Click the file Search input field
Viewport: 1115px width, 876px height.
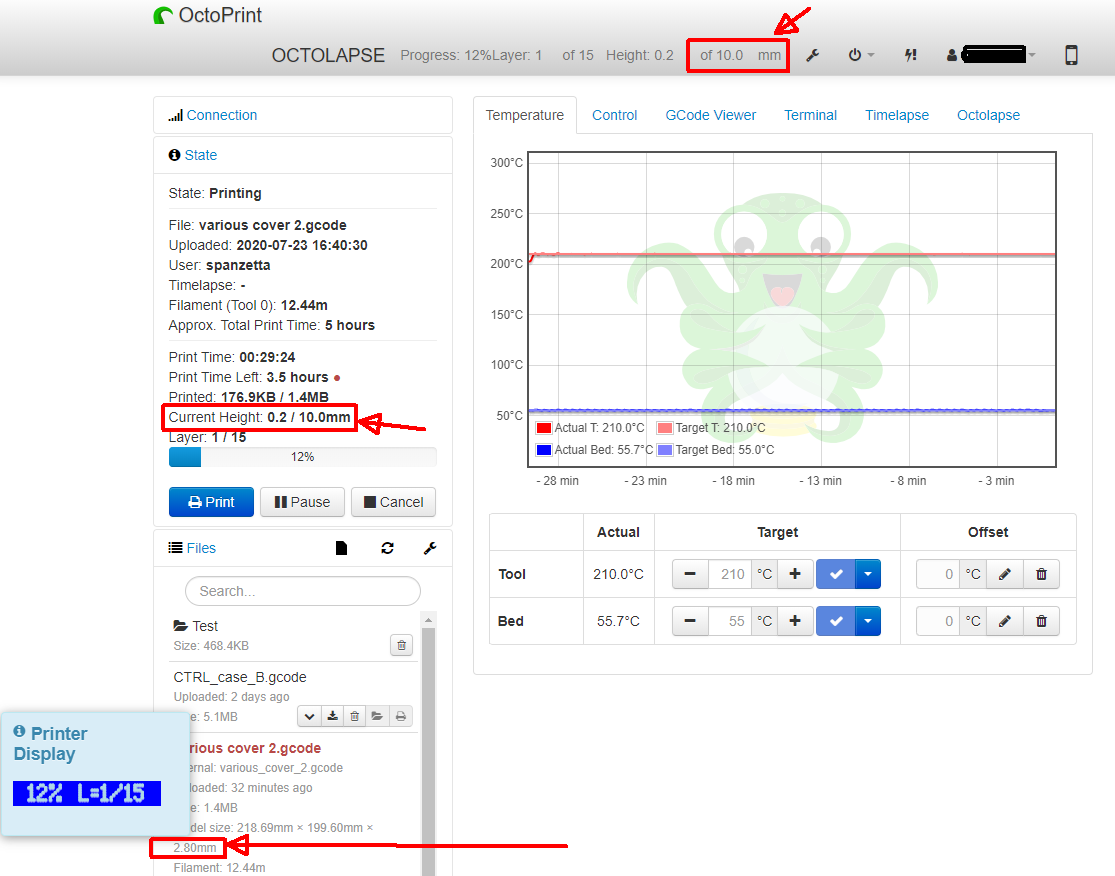302,591
